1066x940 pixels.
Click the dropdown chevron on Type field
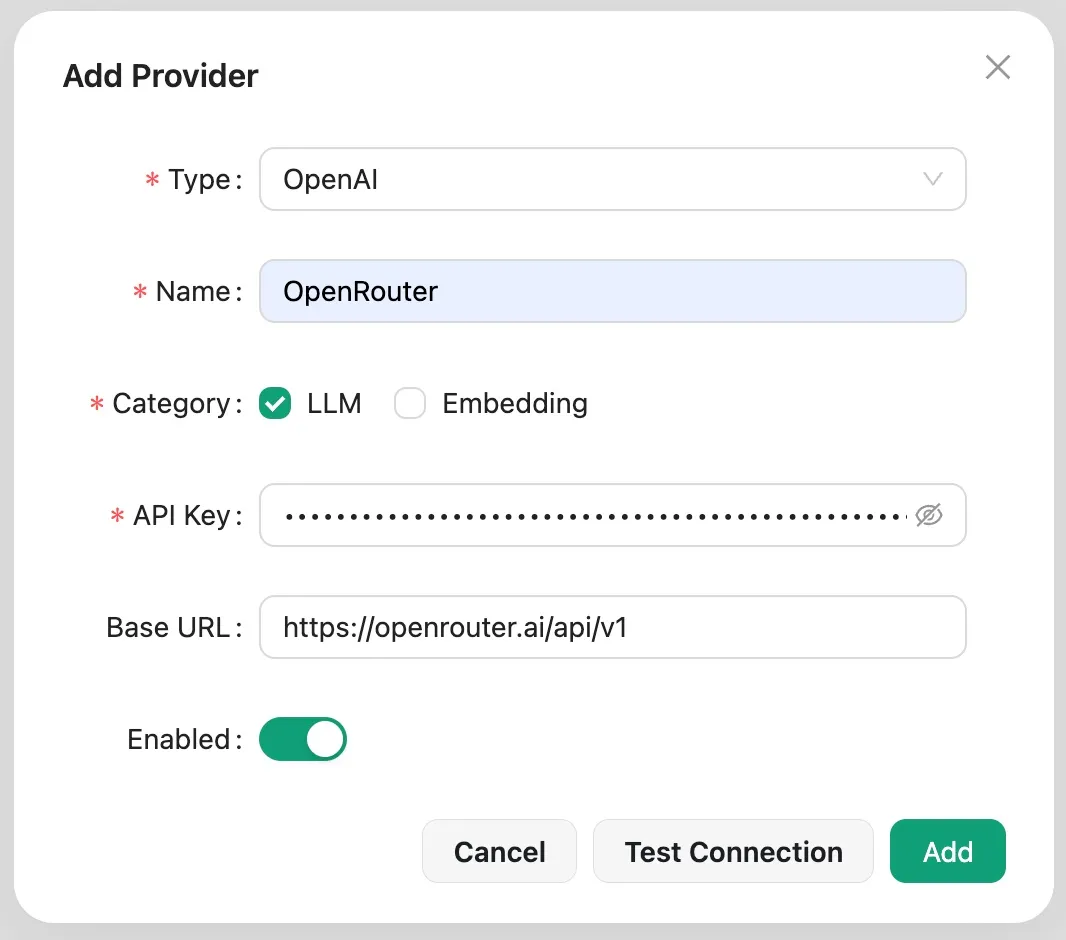[932, 179]
